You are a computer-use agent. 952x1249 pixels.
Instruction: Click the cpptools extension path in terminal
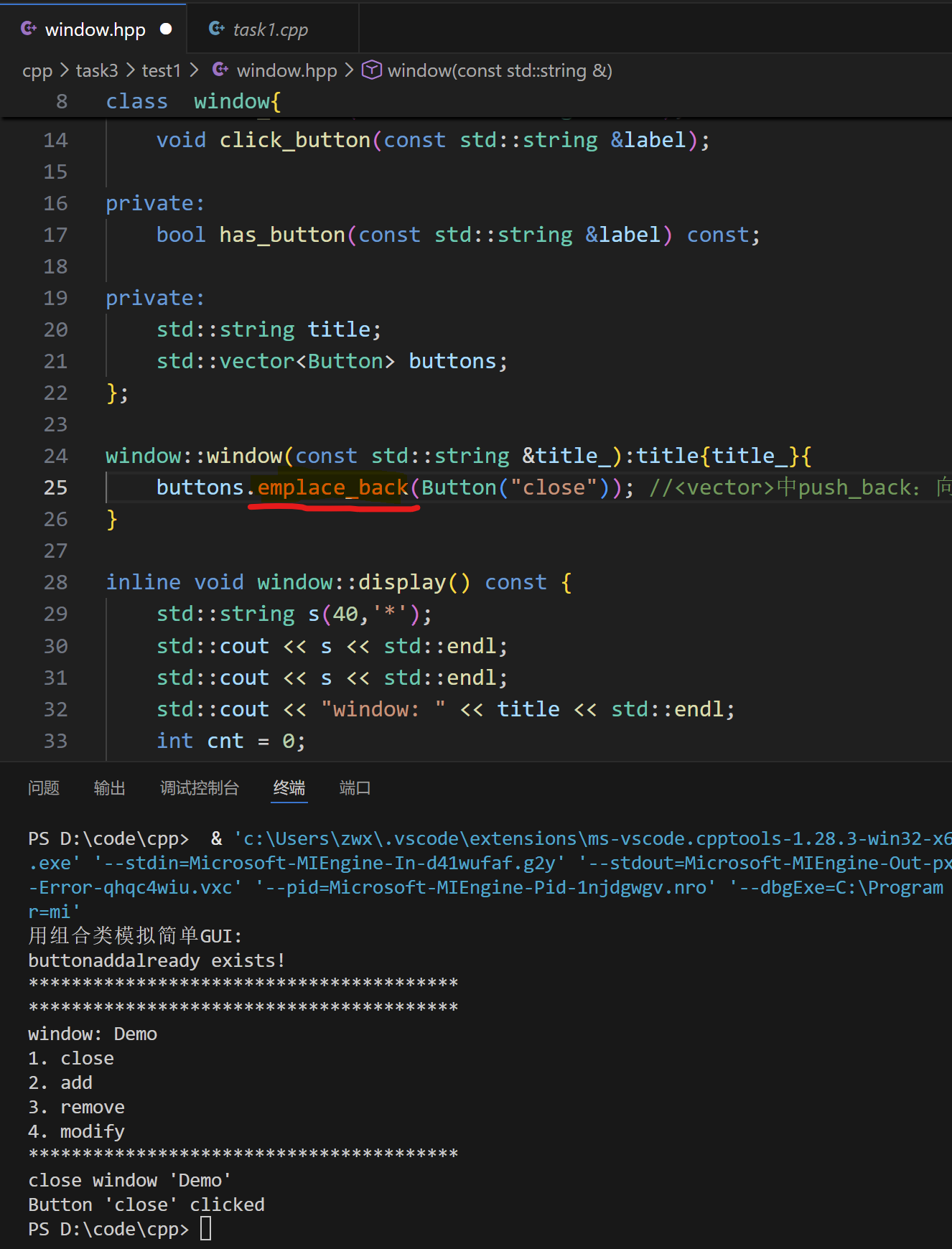click(592, 839)
